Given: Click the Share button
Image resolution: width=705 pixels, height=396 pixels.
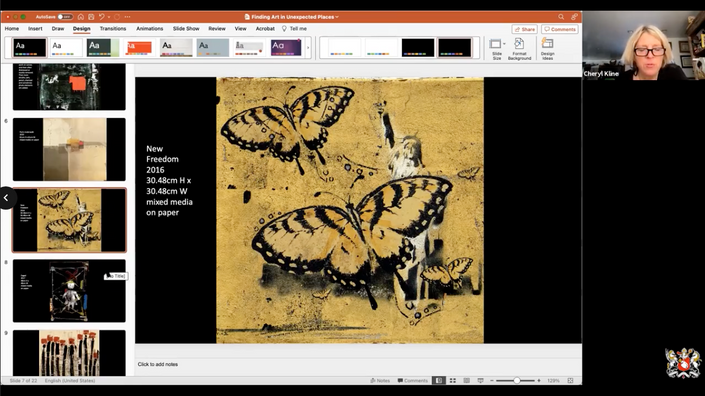Looking at the screenshot, I should point(524,29).
